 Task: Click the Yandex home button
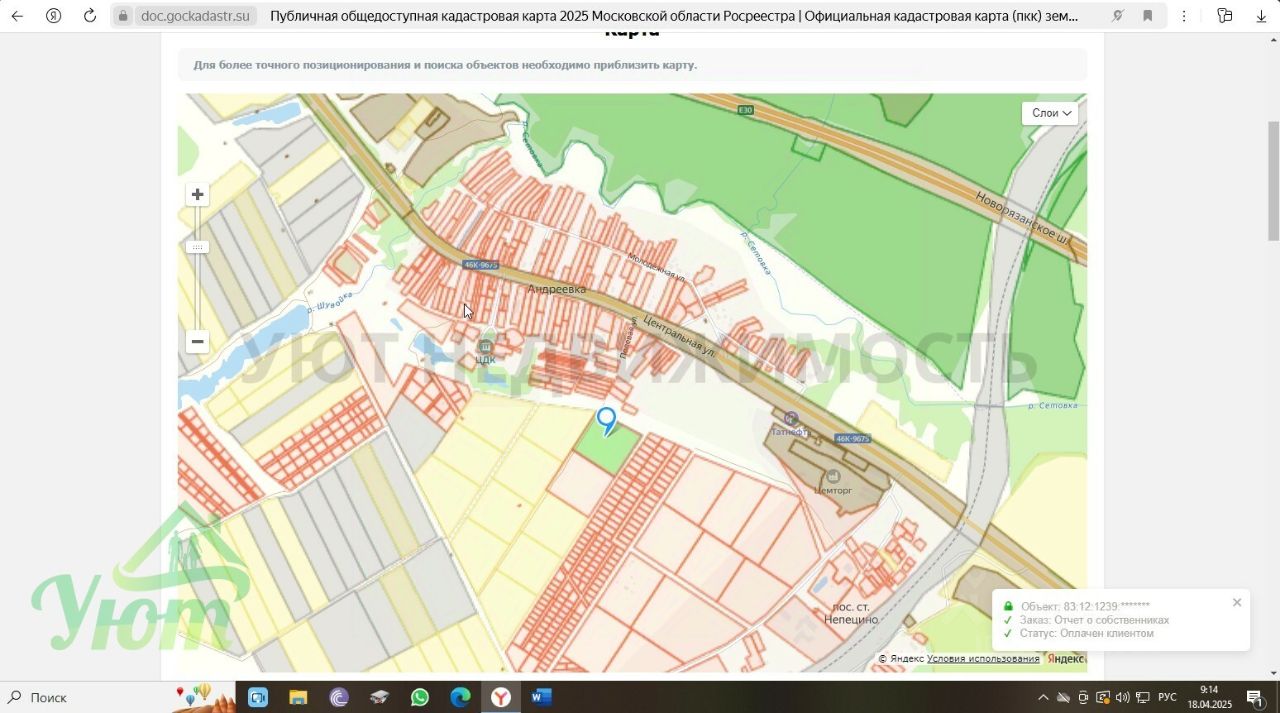pyautogui.click(x=54, y=16)
